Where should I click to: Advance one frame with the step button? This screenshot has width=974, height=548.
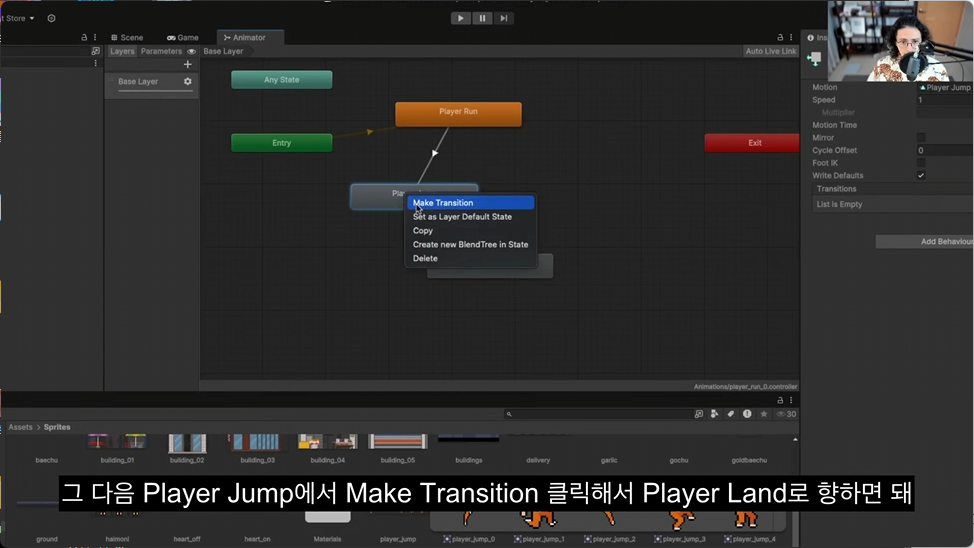tap(504, 18)
